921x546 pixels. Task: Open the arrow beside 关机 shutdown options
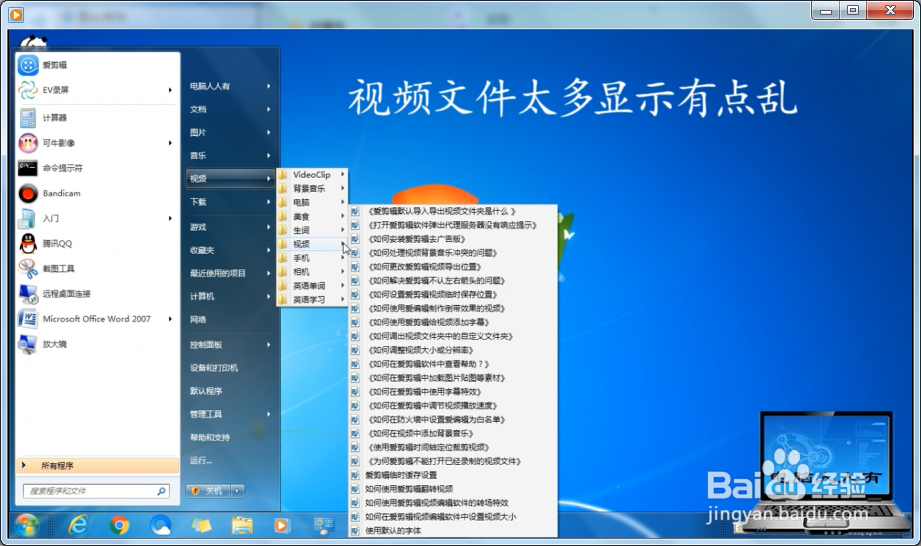tap(238, 491)
